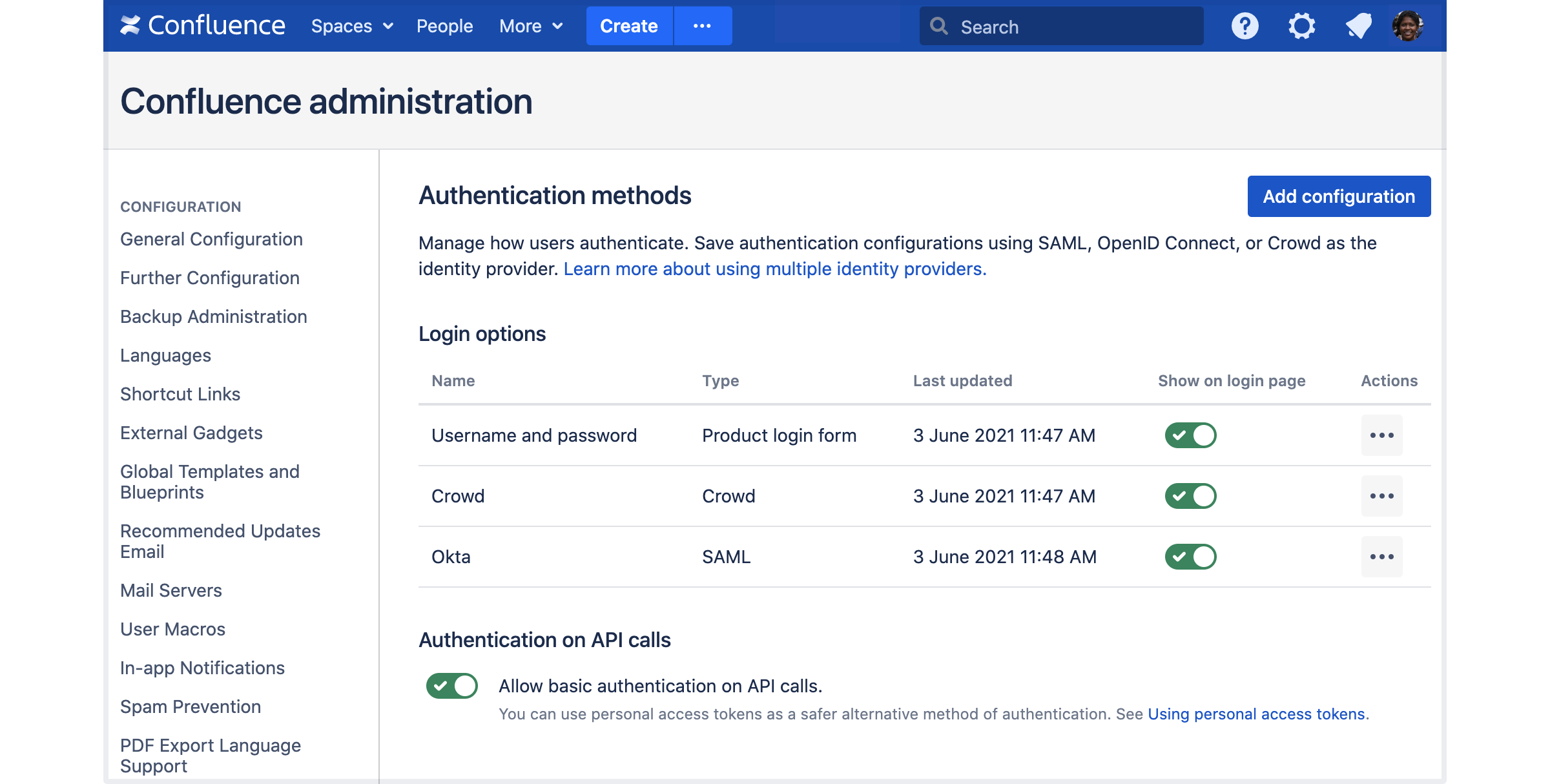This screenshot has height=784, width=1550.
Task: Click the Show on login page header
Action: tap(1232, 381)
